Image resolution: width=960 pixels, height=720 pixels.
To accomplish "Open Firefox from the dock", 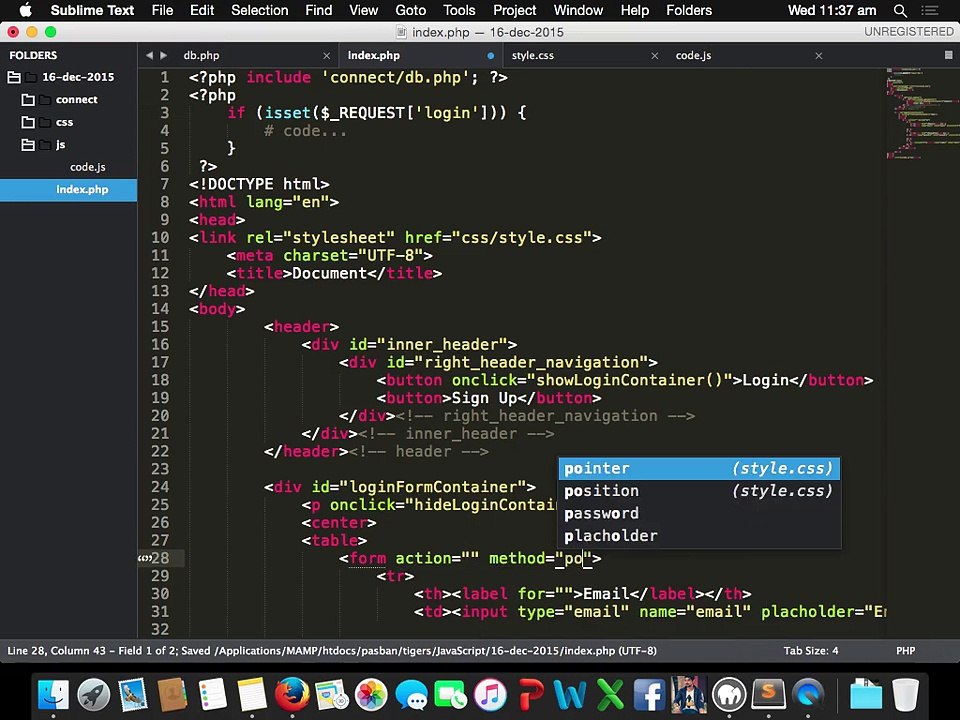I will (292, 693).
